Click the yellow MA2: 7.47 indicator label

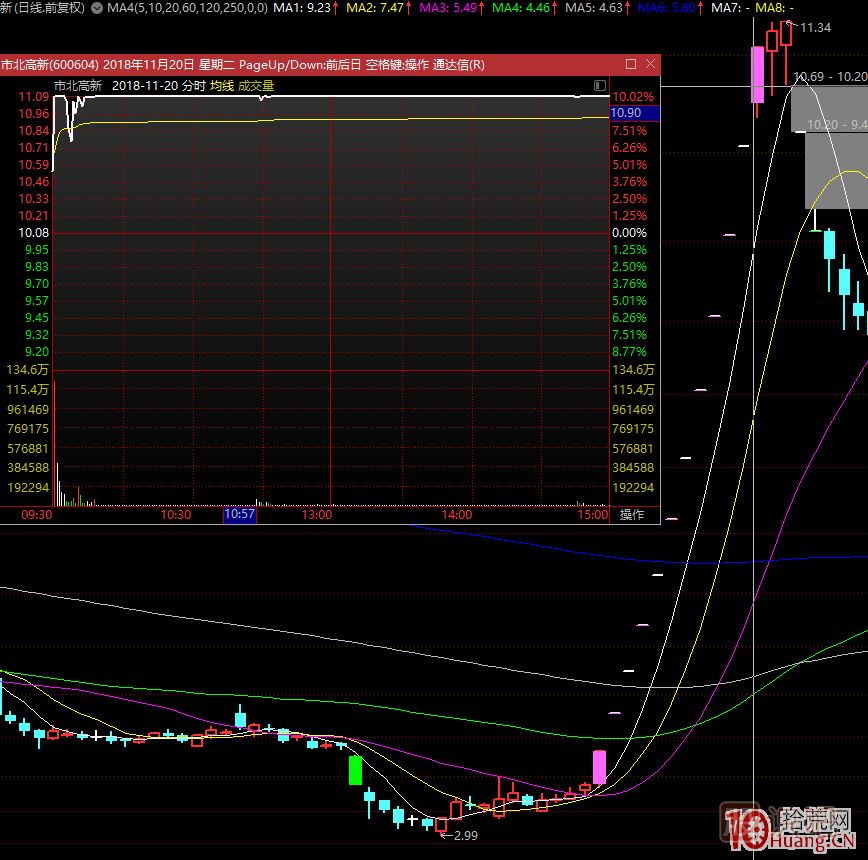click(x=376, y=8)
